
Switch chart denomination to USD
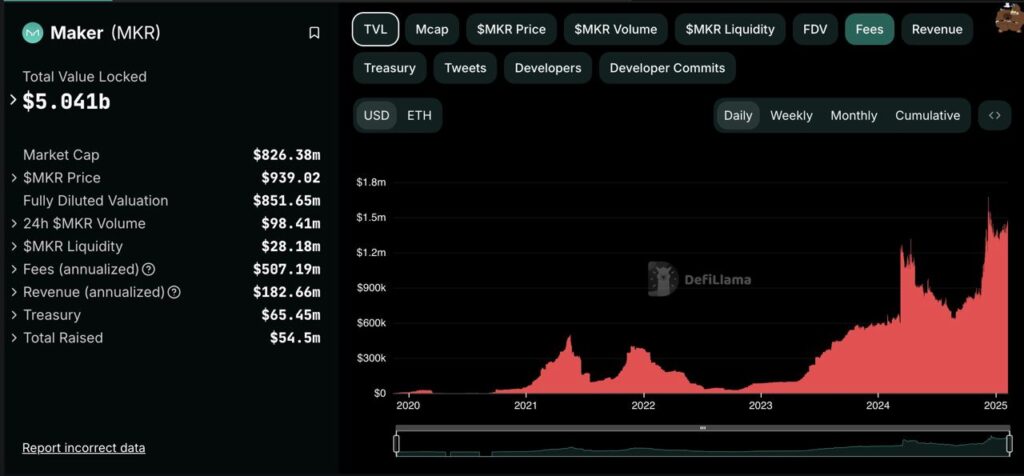tap(376, 116)
